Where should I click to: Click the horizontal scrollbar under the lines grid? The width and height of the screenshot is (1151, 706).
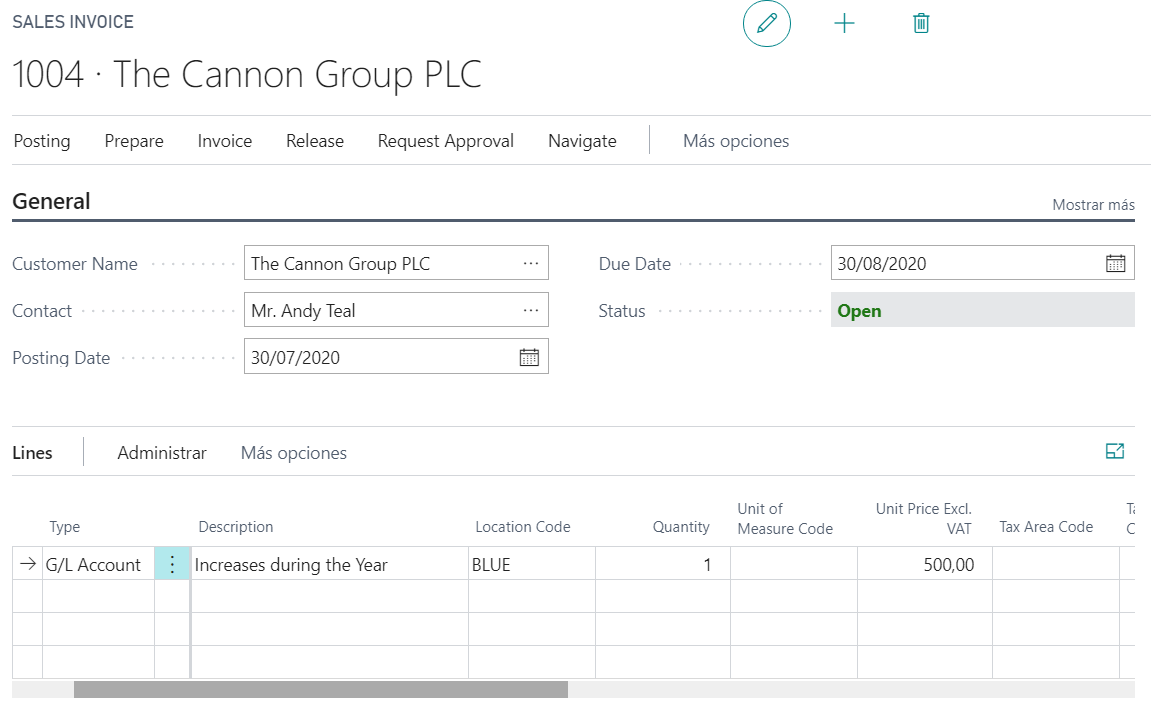coord(320,689)
